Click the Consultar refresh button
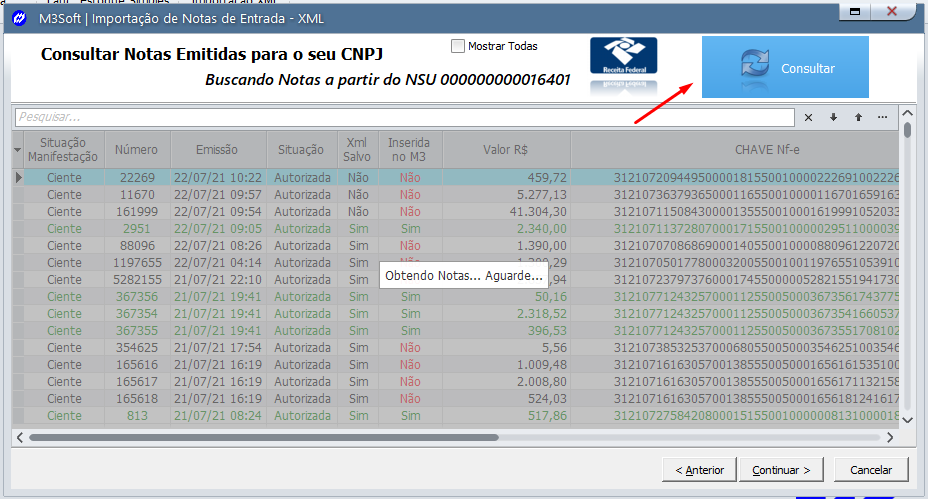Viewport: 928px width, 499px height. click(x=785, y=67)
